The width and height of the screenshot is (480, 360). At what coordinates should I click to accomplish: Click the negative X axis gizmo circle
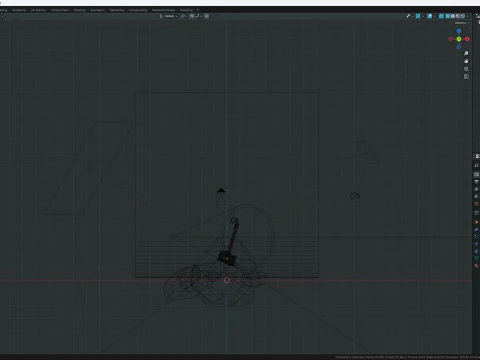tap(451, 39)
